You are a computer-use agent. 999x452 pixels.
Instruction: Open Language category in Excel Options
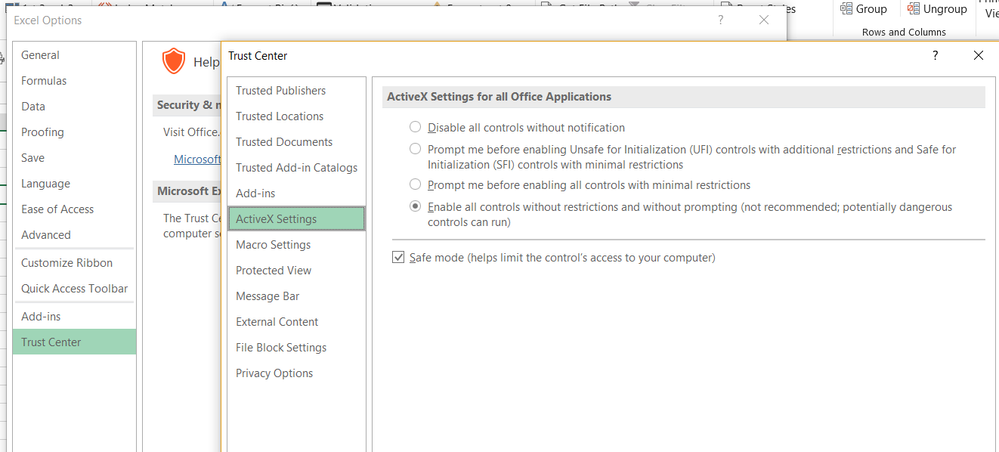pyautogui.click(x=75, y=184)
